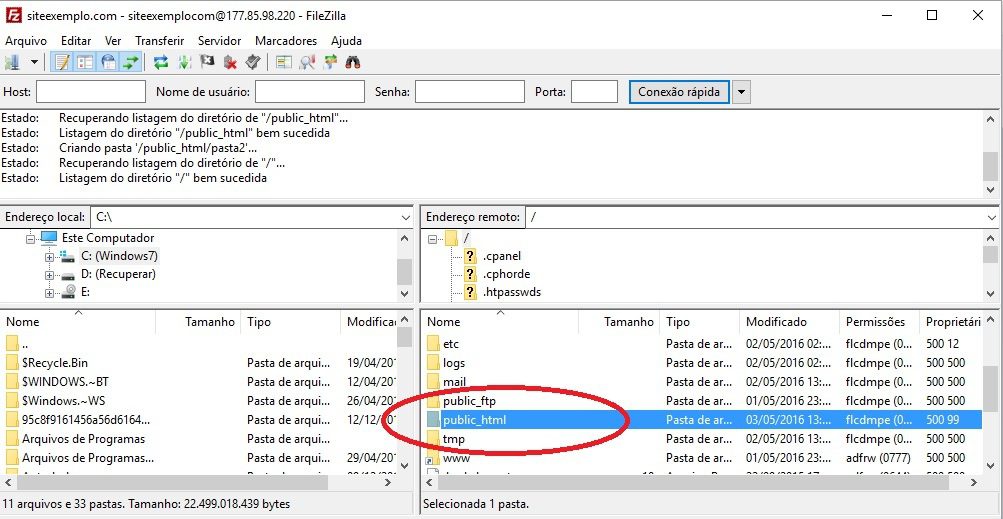Viewport: 1003px width, 519px height.
Task: Open the quick connect history dropdown
Action: tap(741, 92)
